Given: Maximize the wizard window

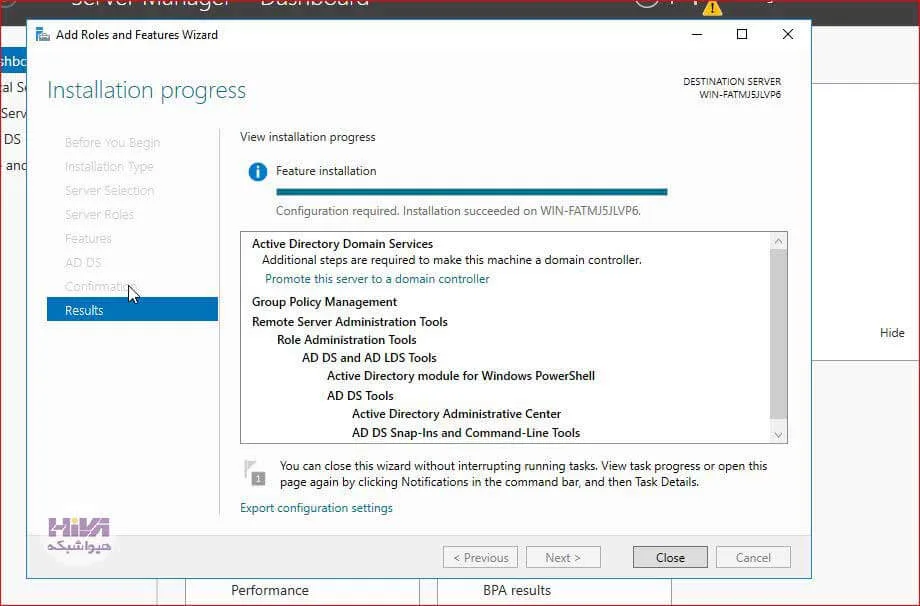Looking at the screenshot, I should click(x=742, y=34).
